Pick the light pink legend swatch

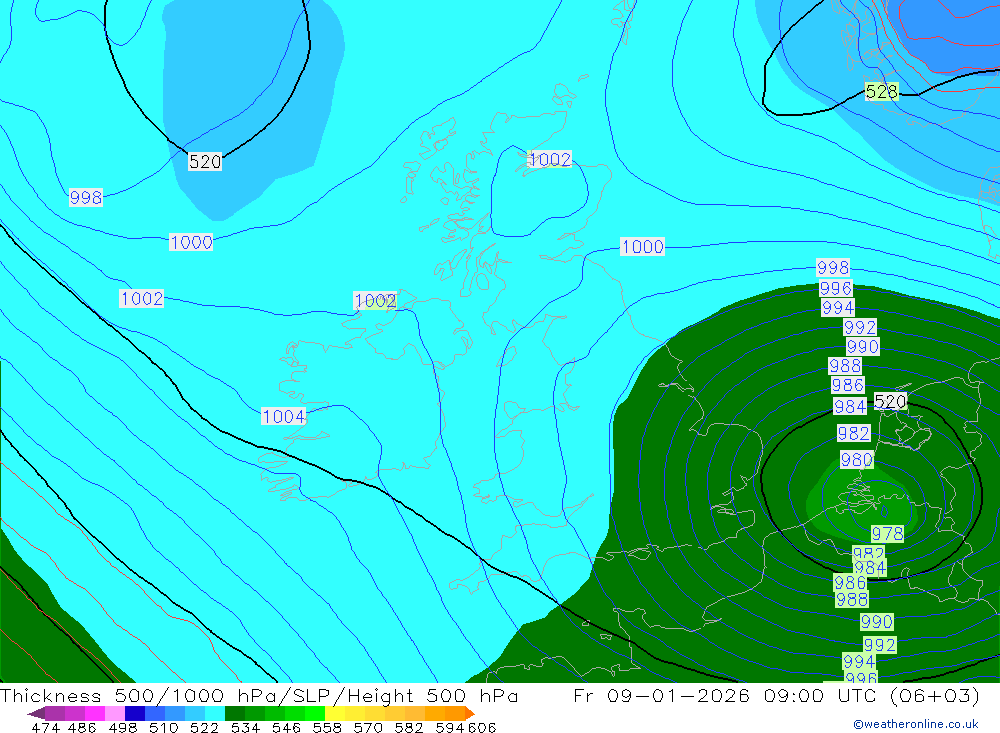pos(115,713)
